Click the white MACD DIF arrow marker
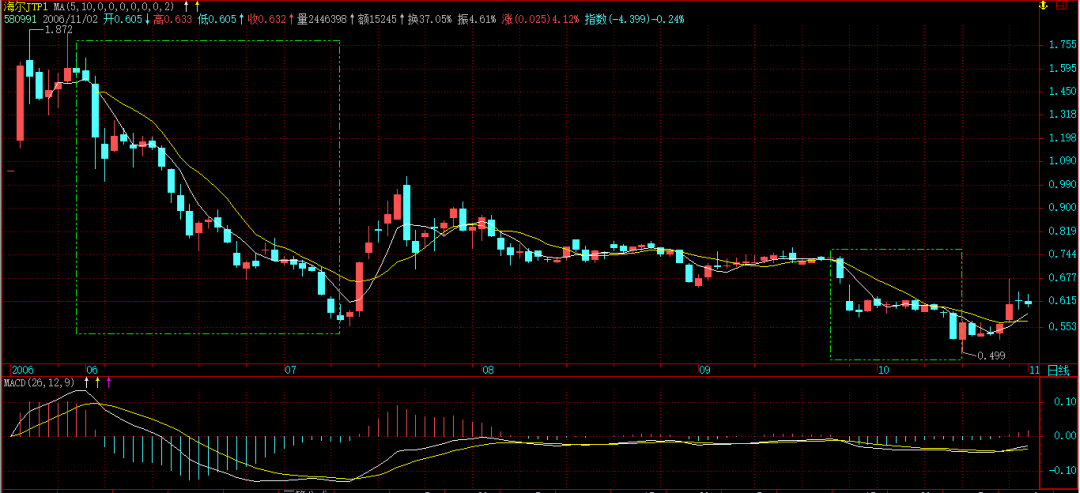Screen dimensions: 1080x493 pyautogui.click(x=87, y=382)
